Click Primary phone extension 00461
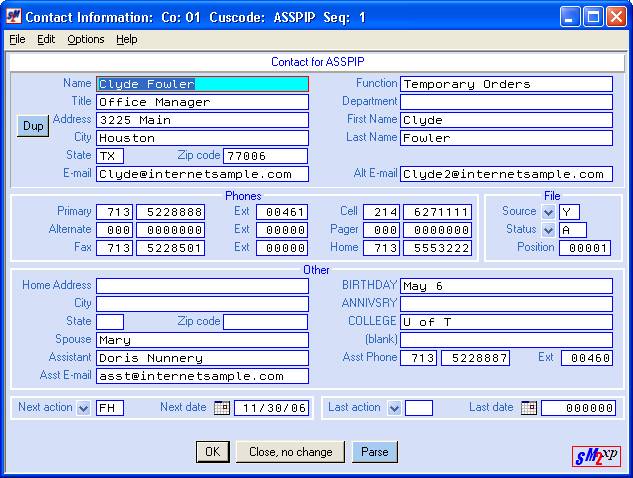Viewport: 633px width, 478px height. [x=282, y=212]
